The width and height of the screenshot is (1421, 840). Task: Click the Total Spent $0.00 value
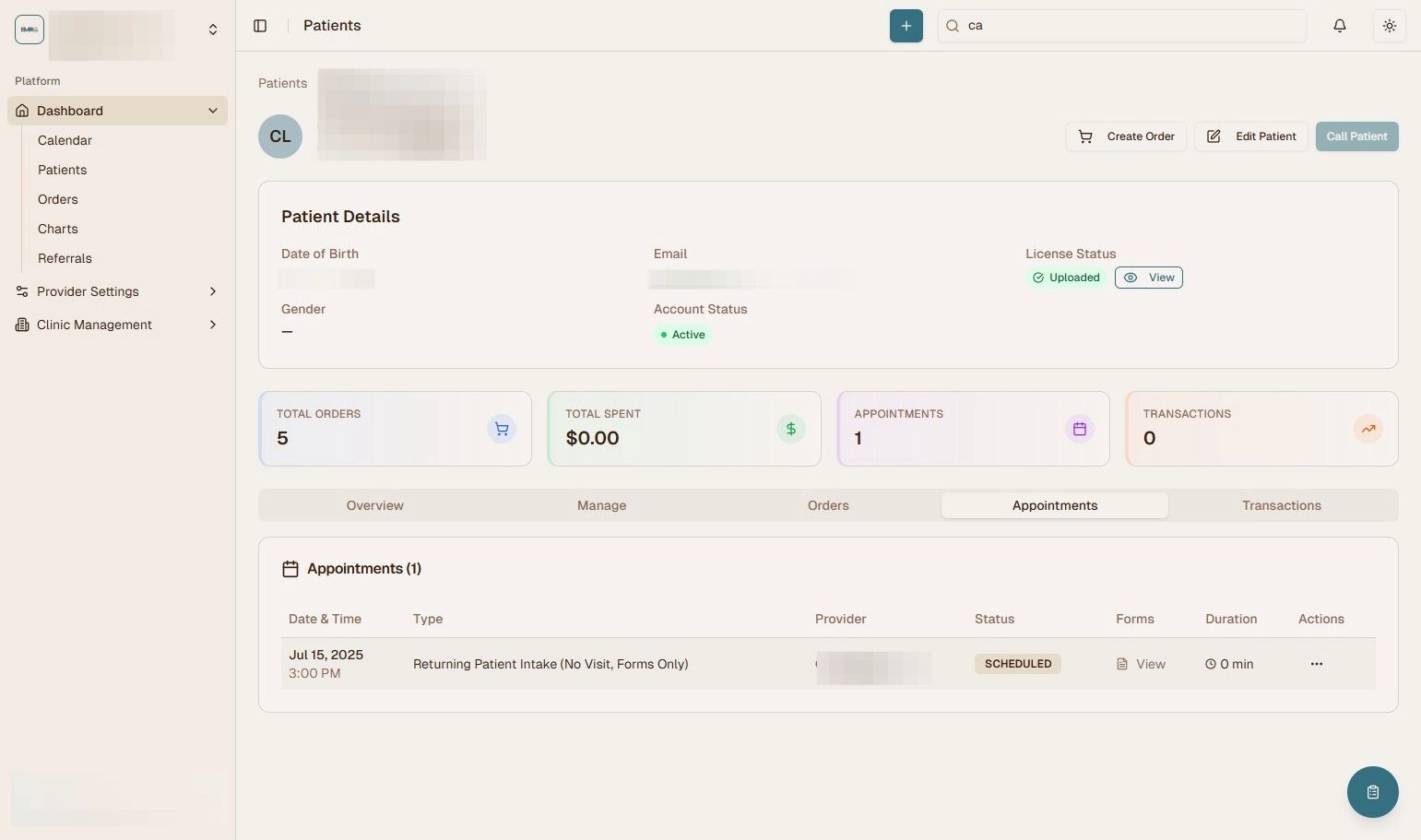tap(592, 438)
